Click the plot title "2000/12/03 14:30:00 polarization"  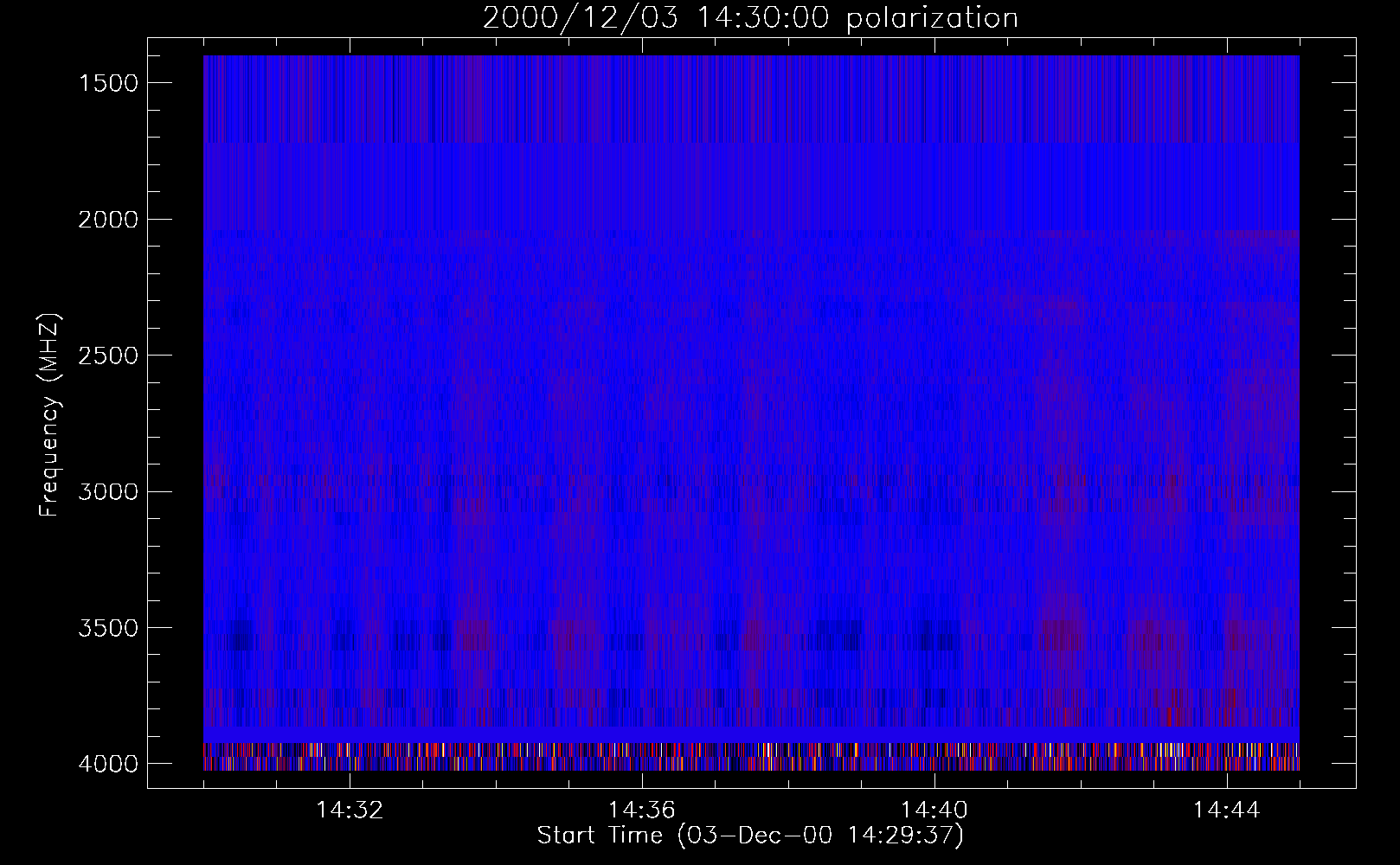click(x=750, y=18)
